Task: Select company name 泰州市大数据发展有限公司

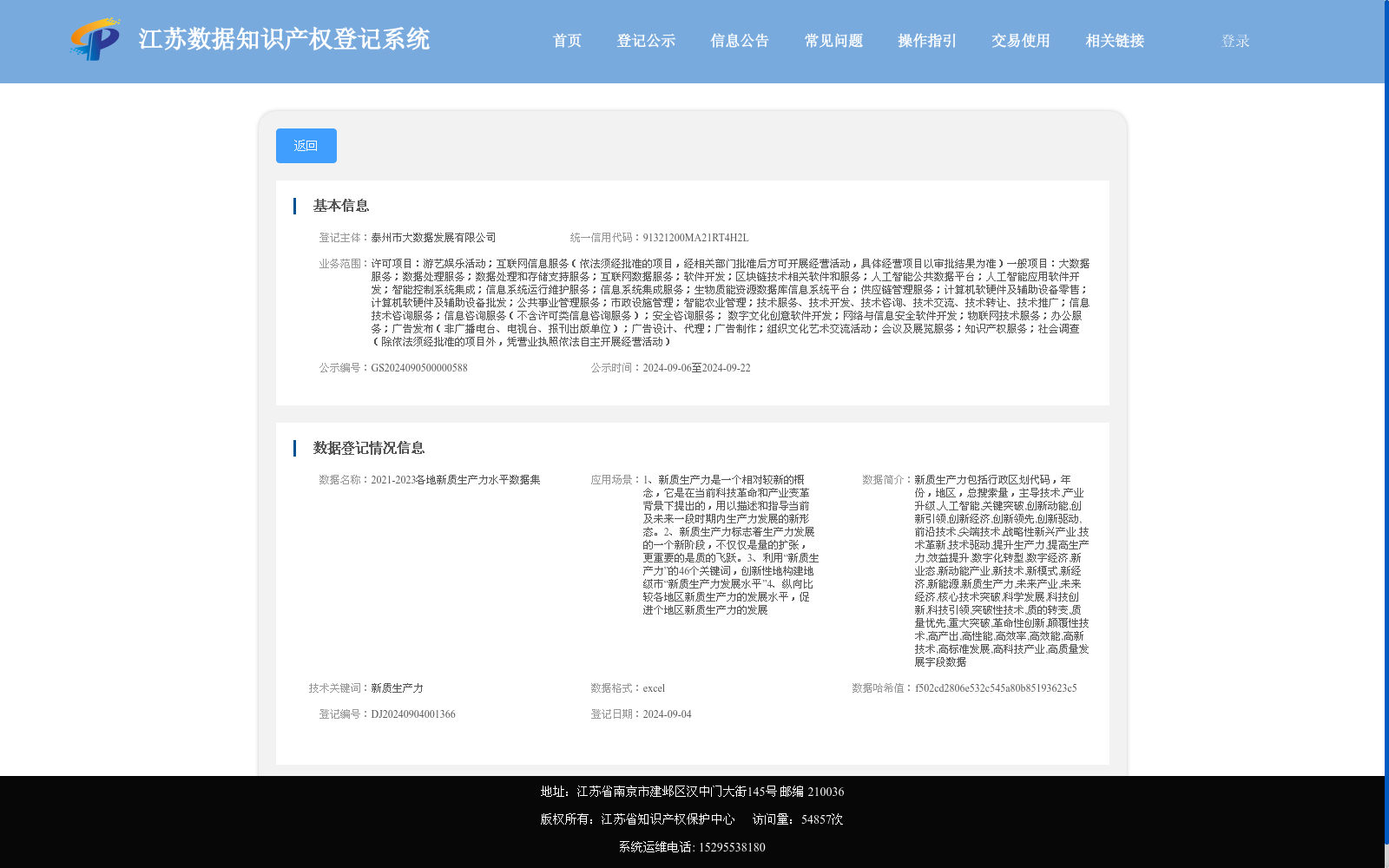Action: (433, 238)
